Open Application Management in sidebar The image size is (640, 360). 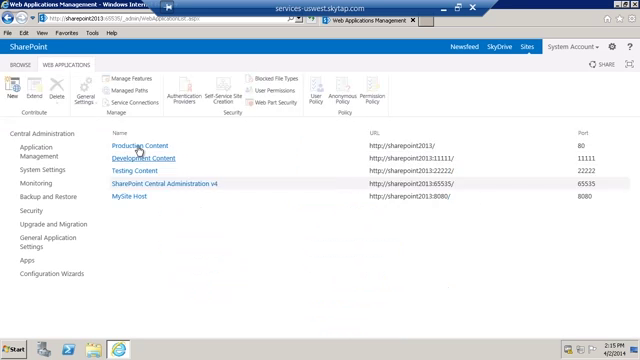(39, 151)
